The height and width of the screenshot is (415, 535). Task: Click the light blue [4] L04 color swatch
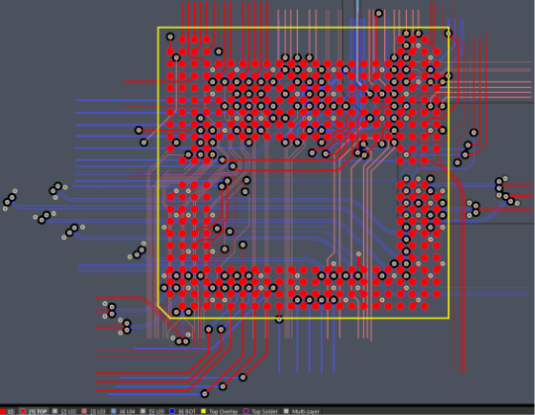[114, 411]
